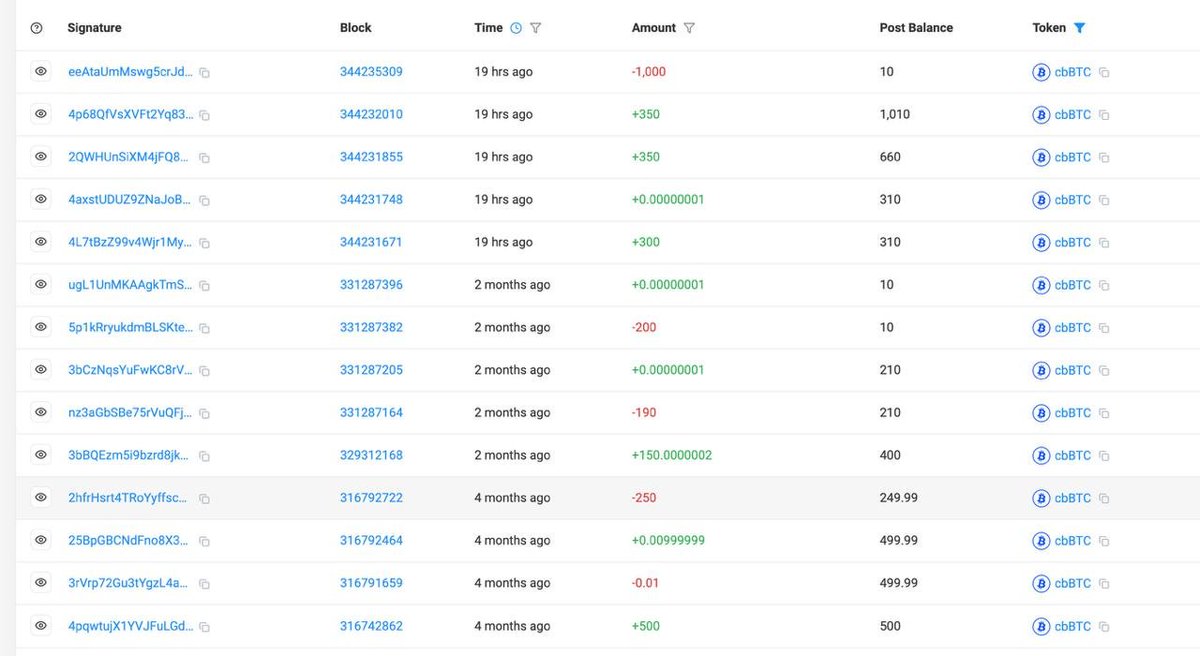Open block 344231671
This screenshot has height=656, width=1200.
click(371, 242)
